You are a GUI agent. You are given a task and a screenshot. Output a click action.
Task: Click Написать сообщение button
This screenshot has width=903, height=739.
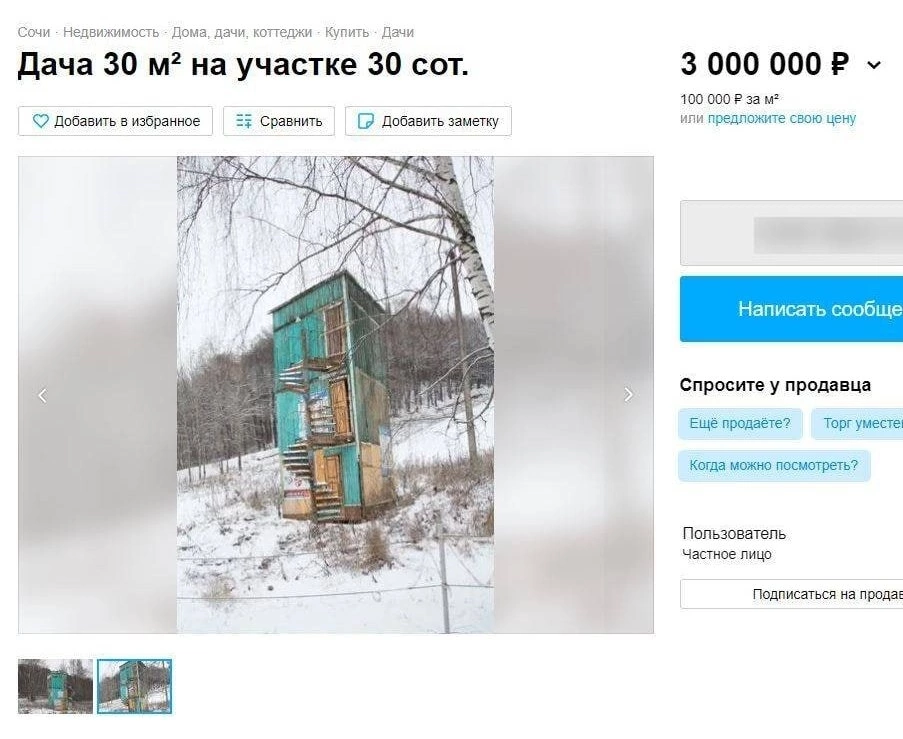coord(791,309)
